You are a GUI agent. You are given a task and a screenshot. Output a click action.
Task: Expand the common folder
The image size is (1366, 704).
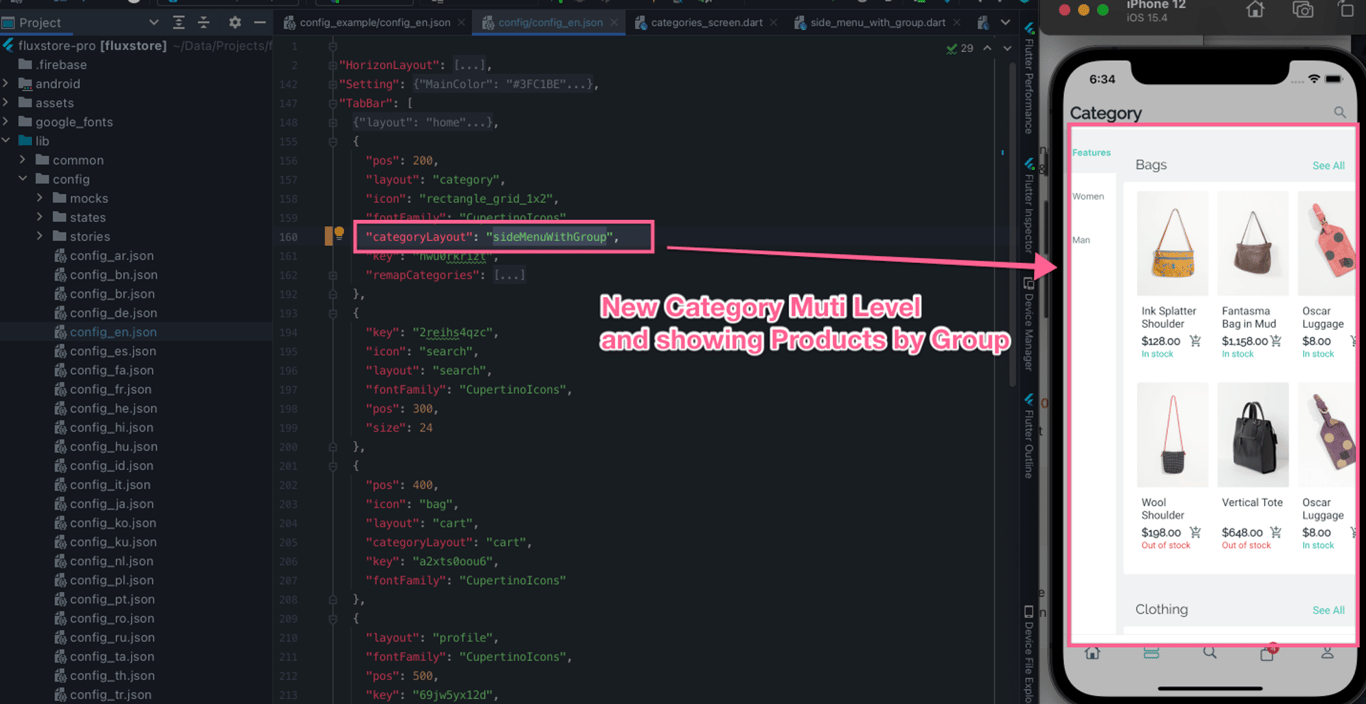pyautogui.click(x=23, y=160)
